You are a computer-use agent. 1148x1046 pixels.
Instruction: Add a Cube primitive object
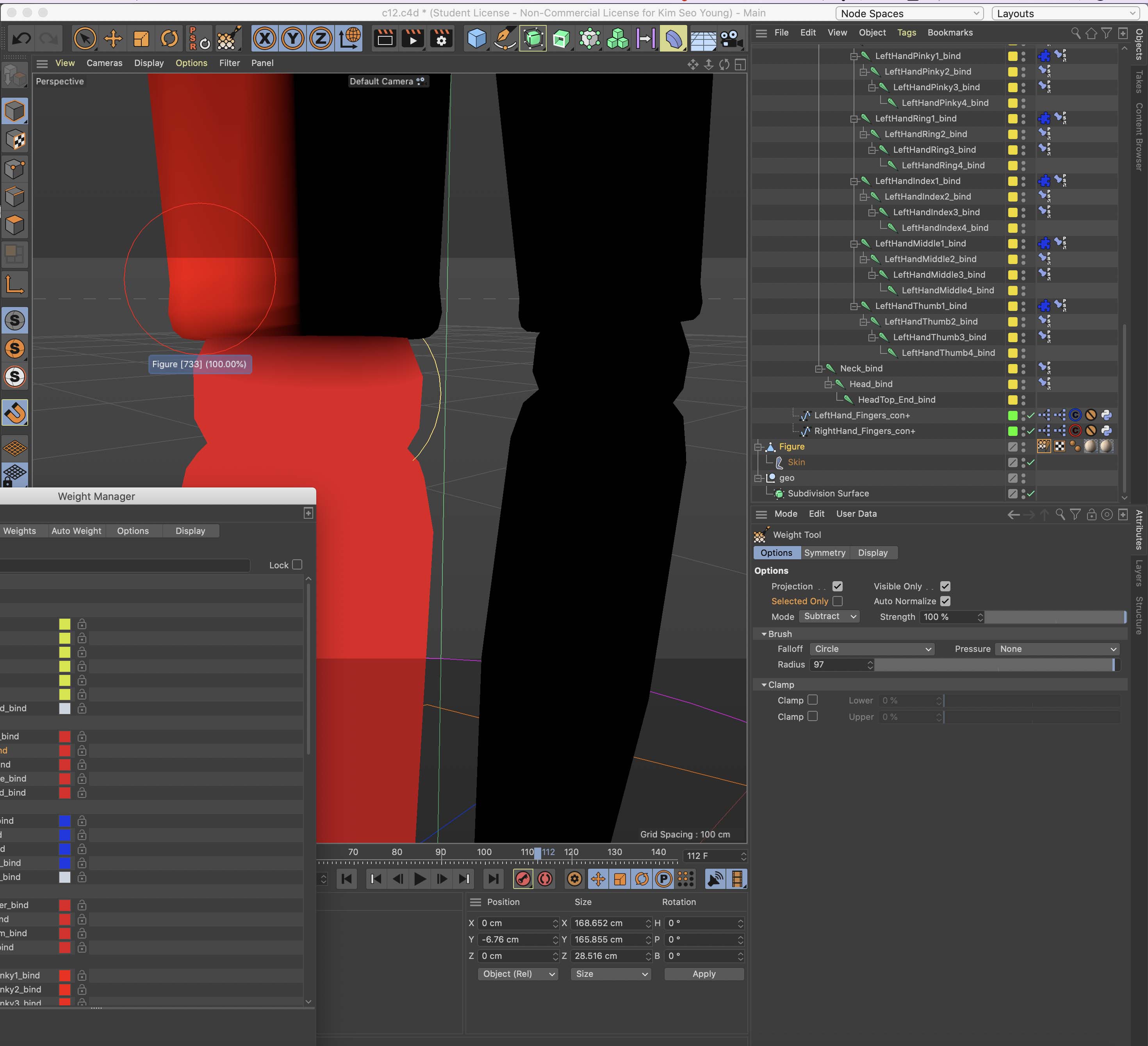point(476,39)
